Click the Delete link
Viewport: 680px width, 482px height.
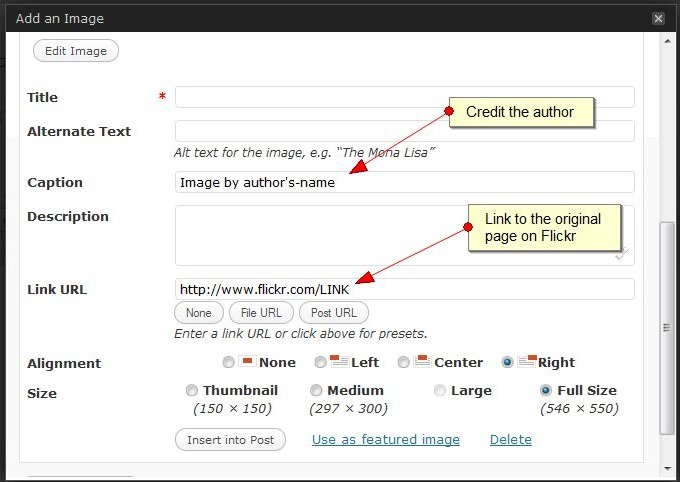point(510,439)
